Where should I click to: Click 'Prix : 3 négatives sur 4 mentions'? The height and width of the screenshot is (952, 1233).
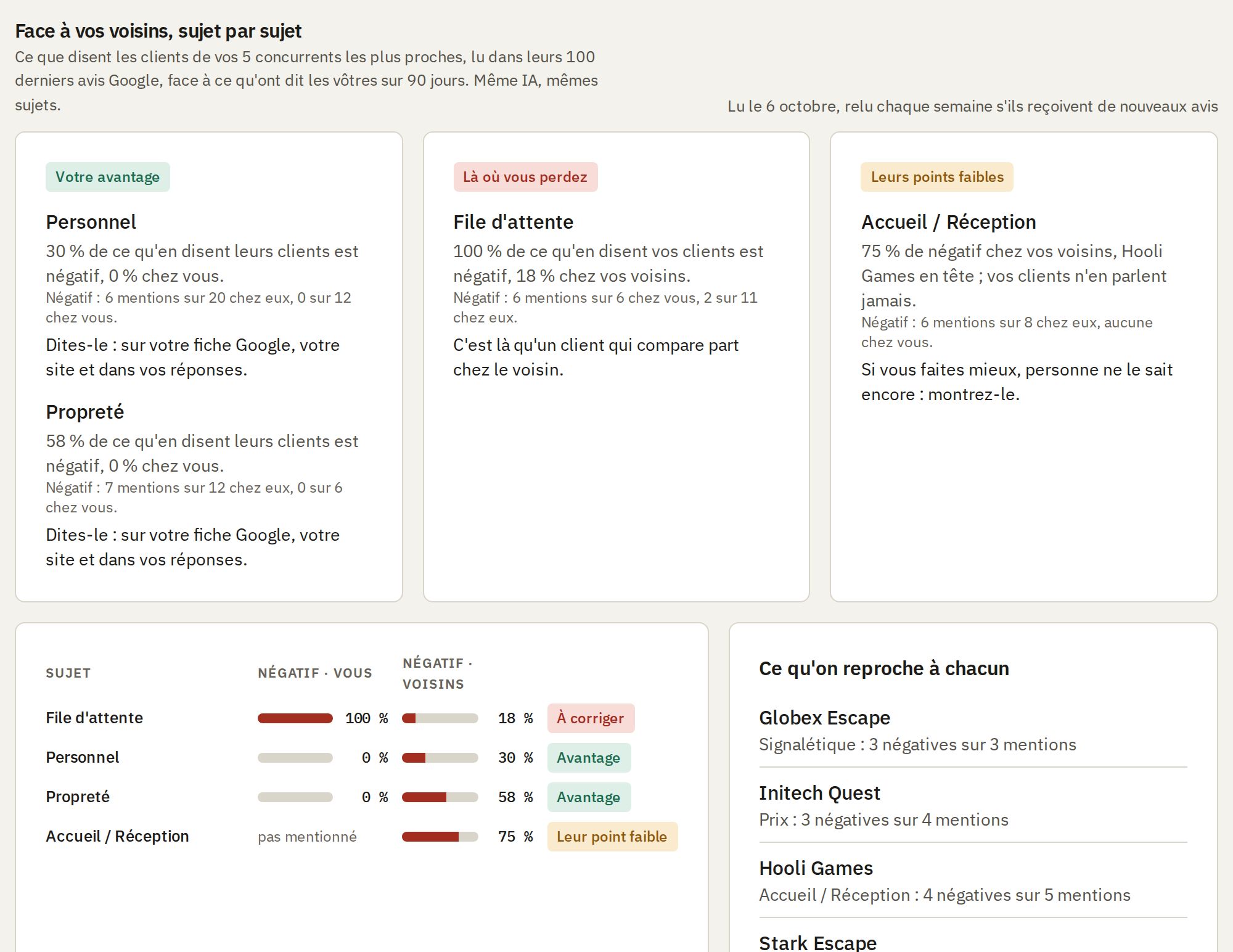(884, 820)
